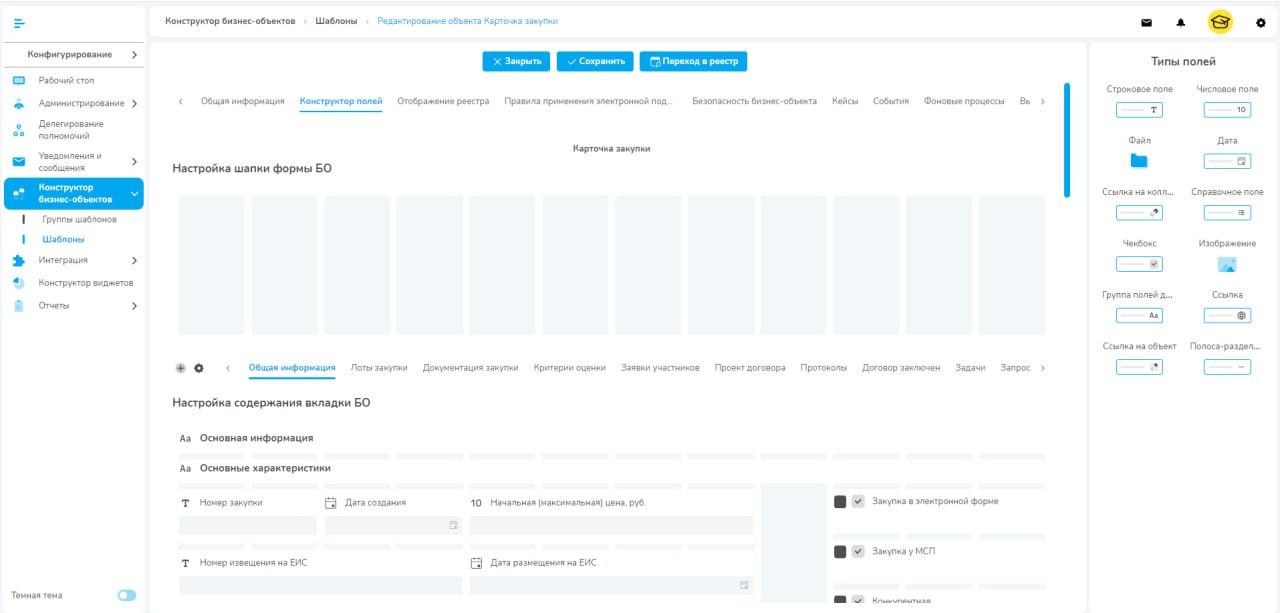Pick the Изображение field type icon
1280x613 pixels.
[x=1227, y=264]
